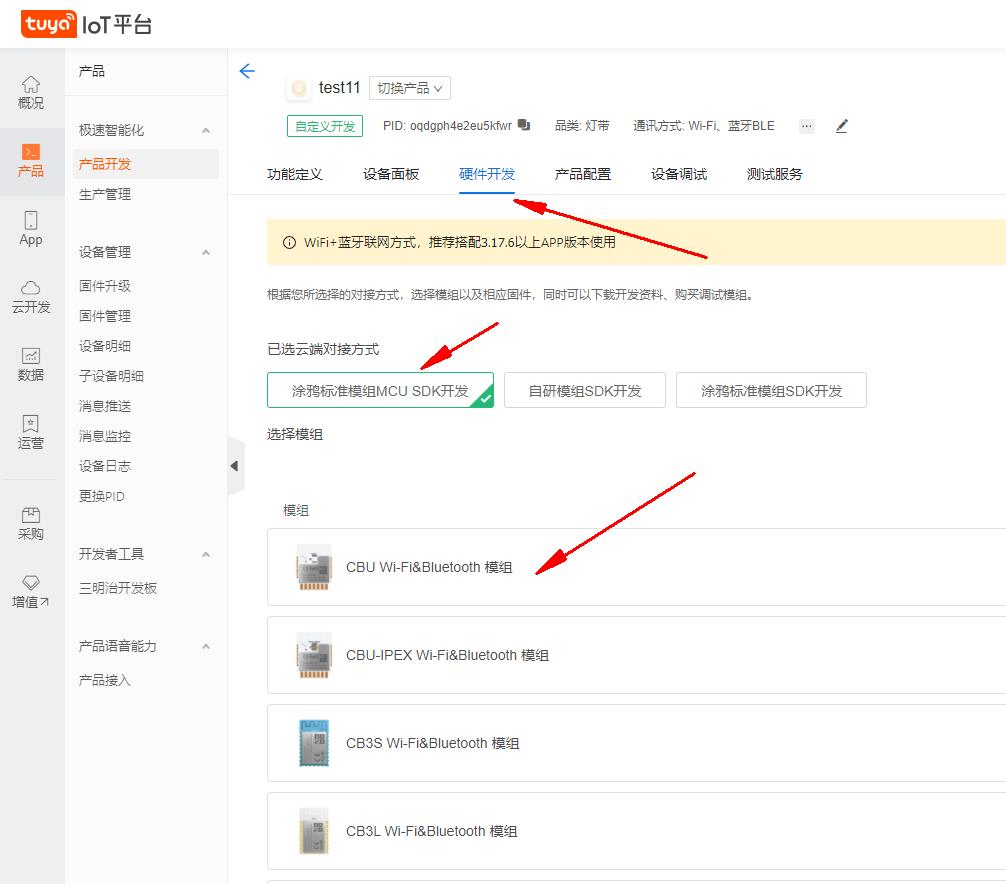
Task: Open the 切换产品 product switcher dropdown
Action: pos(410,88)
